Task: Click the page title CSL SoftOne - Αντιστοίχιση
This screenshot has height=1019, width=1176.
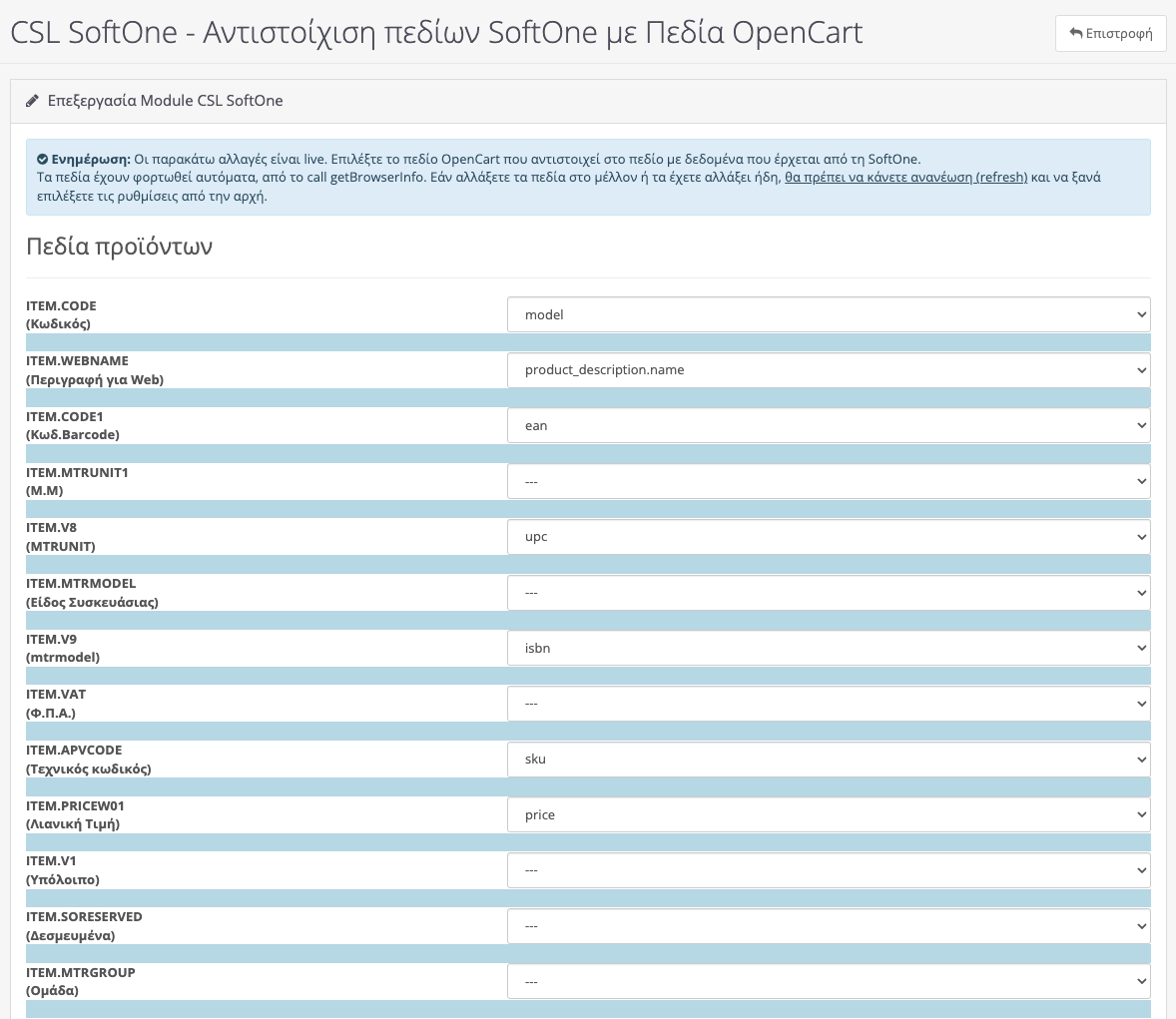Action: pos(436,33)
